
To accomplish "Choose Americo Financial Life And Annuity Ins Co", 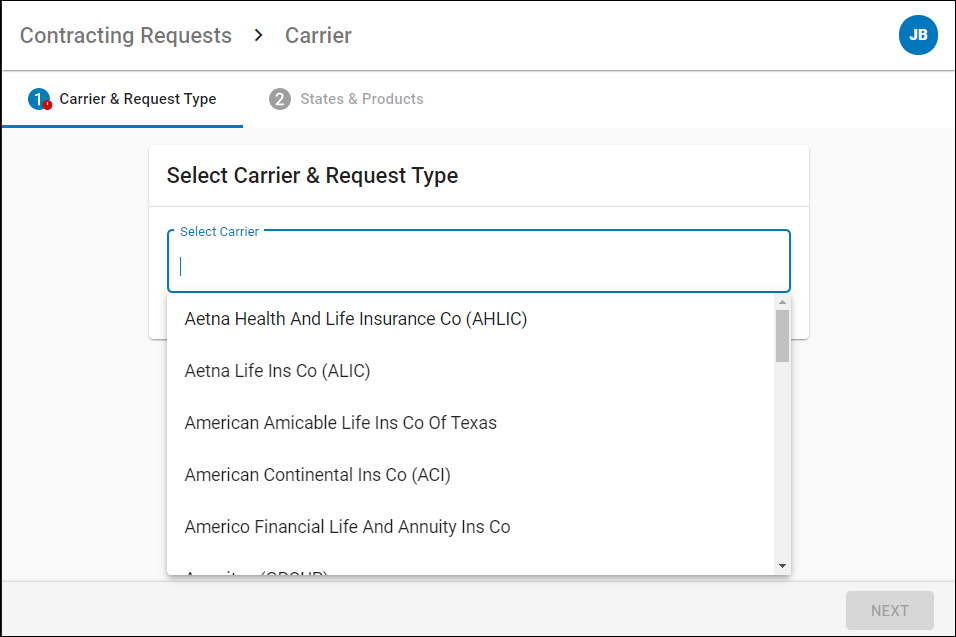I will coord(470,527).
